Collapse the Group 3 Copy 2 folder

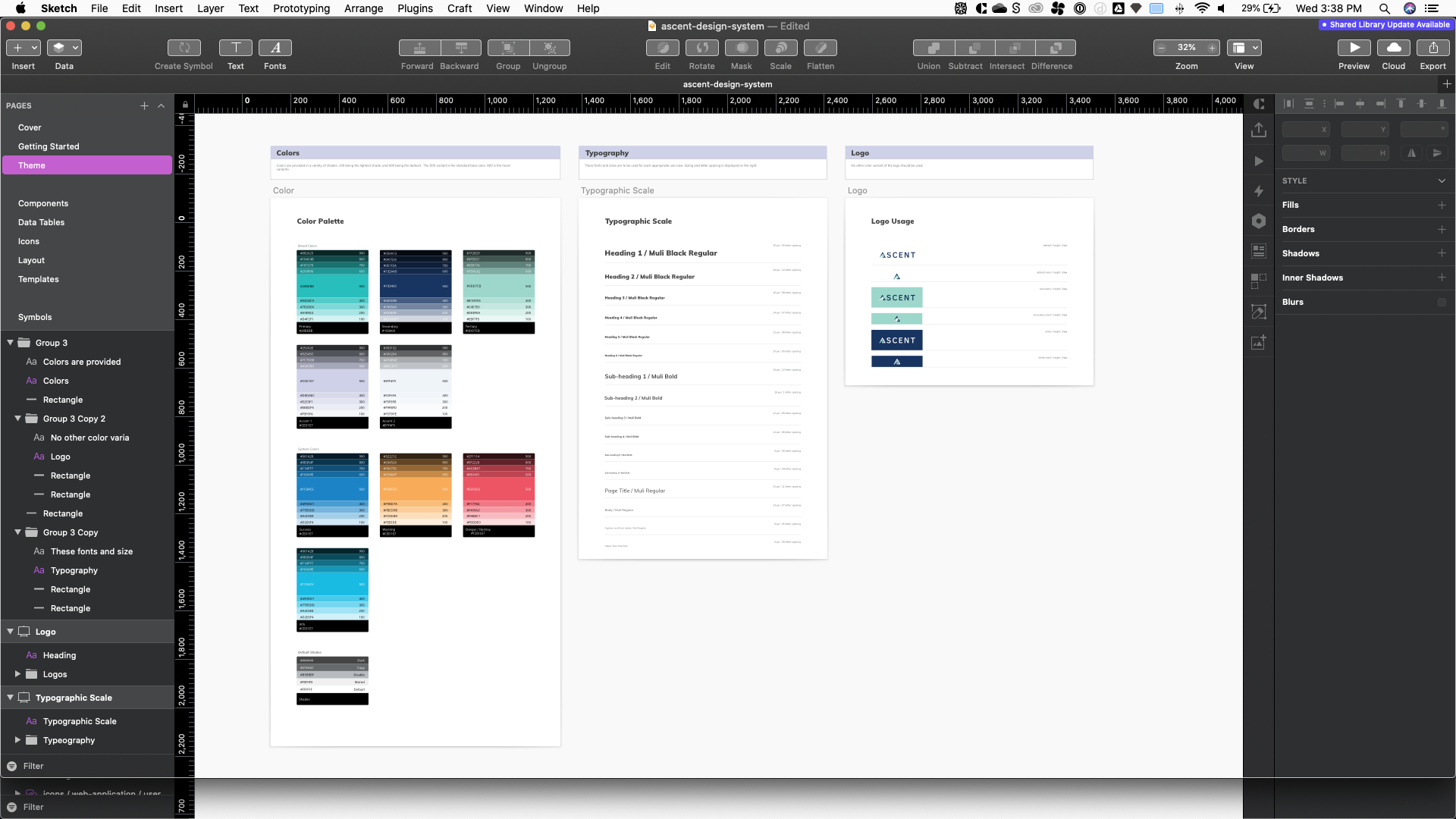pos(17,419)
